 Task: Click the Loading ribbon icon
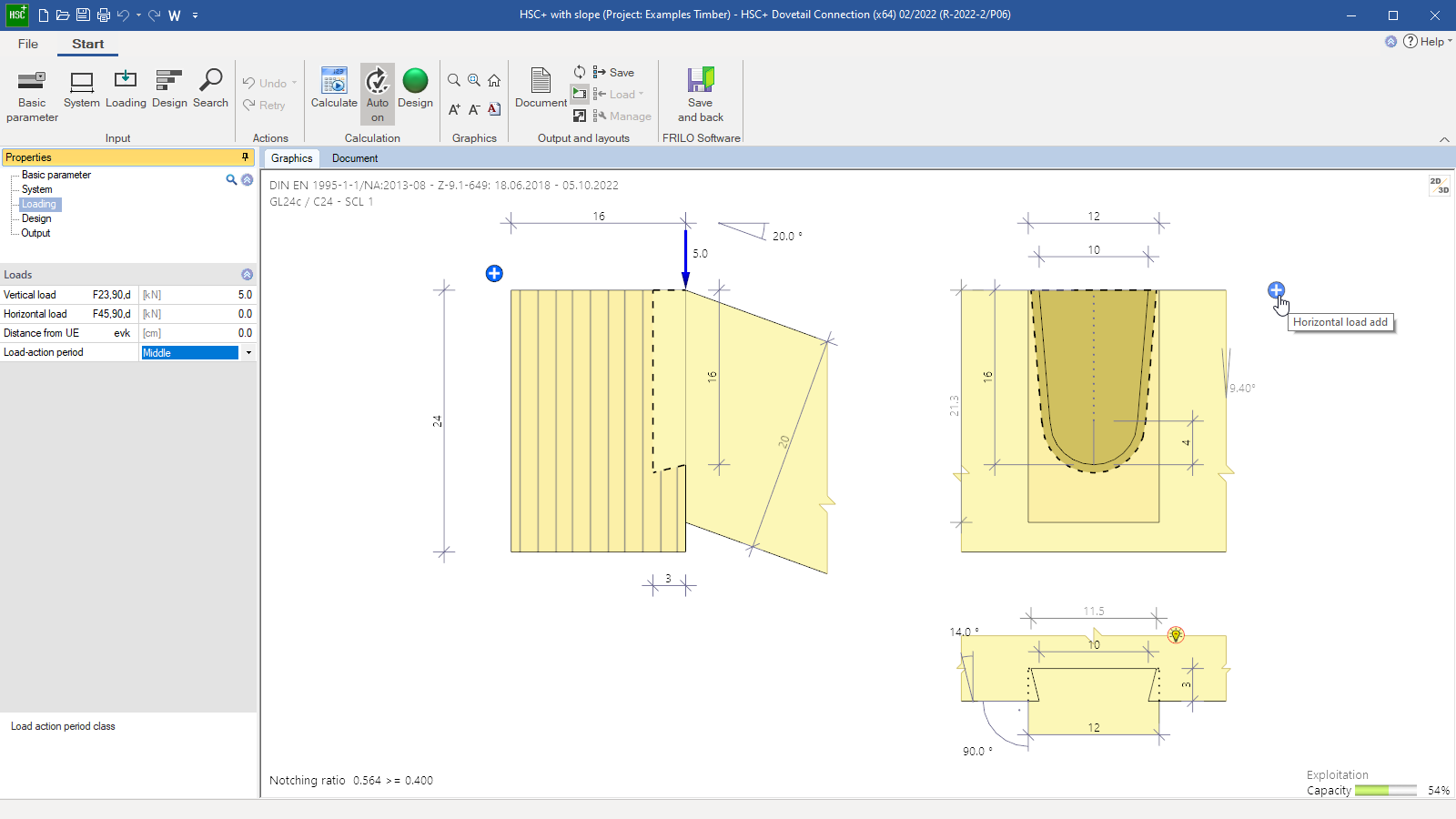point(126,90)
